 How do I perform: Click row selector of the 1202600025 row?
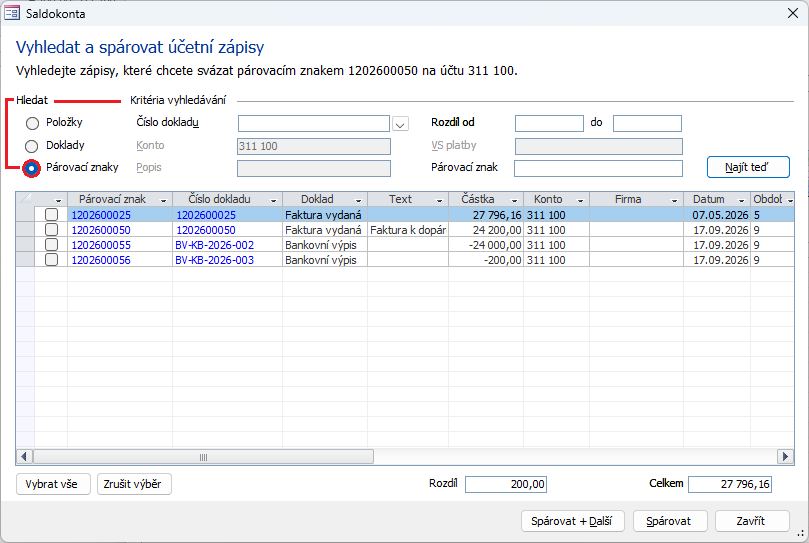pos(25,215)
